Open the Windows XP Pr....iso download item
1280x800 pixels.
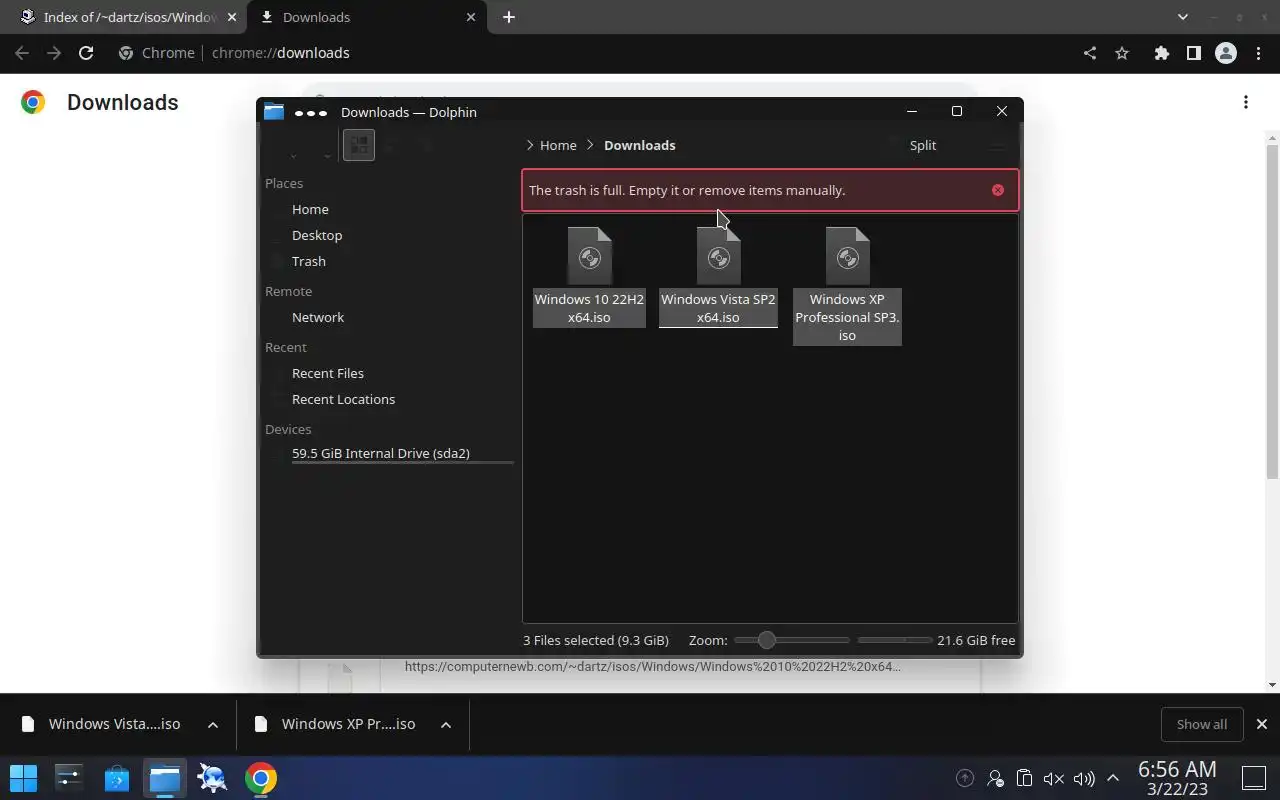point(336,724)
